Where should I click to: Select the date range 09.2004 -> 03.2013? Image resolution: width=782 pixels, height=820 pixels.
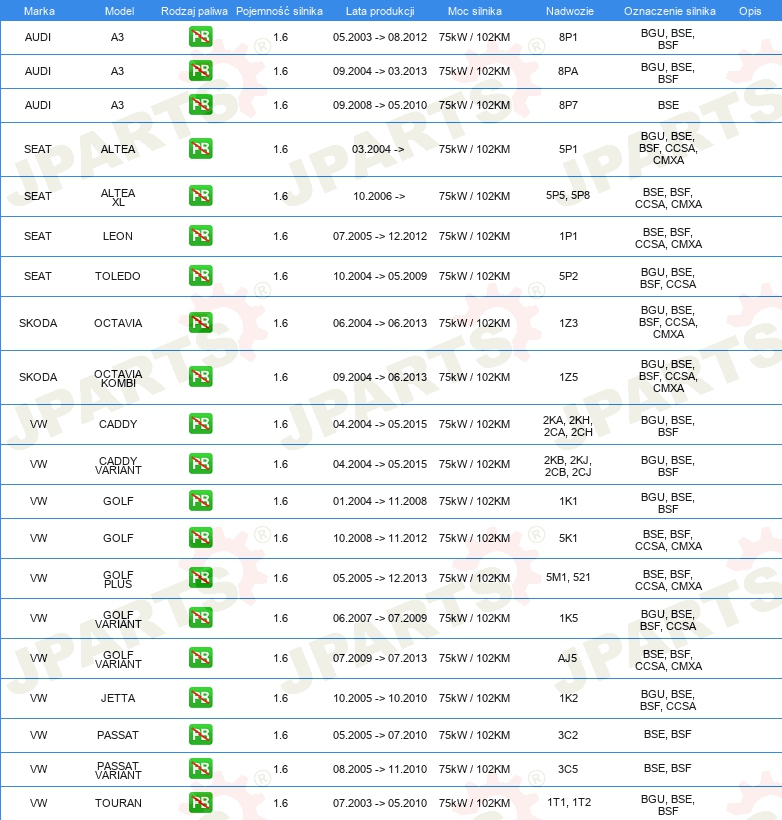coord(380,71)
